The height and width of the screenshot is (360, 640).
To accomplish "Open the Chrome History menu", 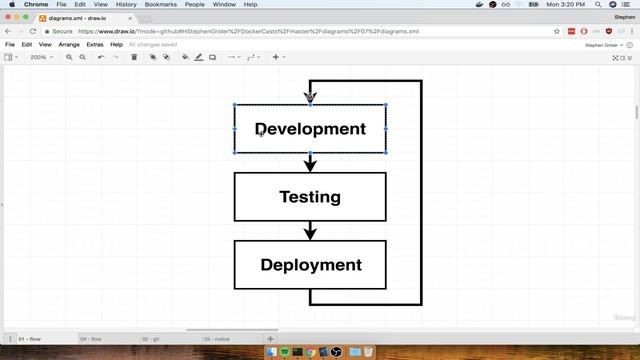I will pyautogui.click(x=126, y=4).
